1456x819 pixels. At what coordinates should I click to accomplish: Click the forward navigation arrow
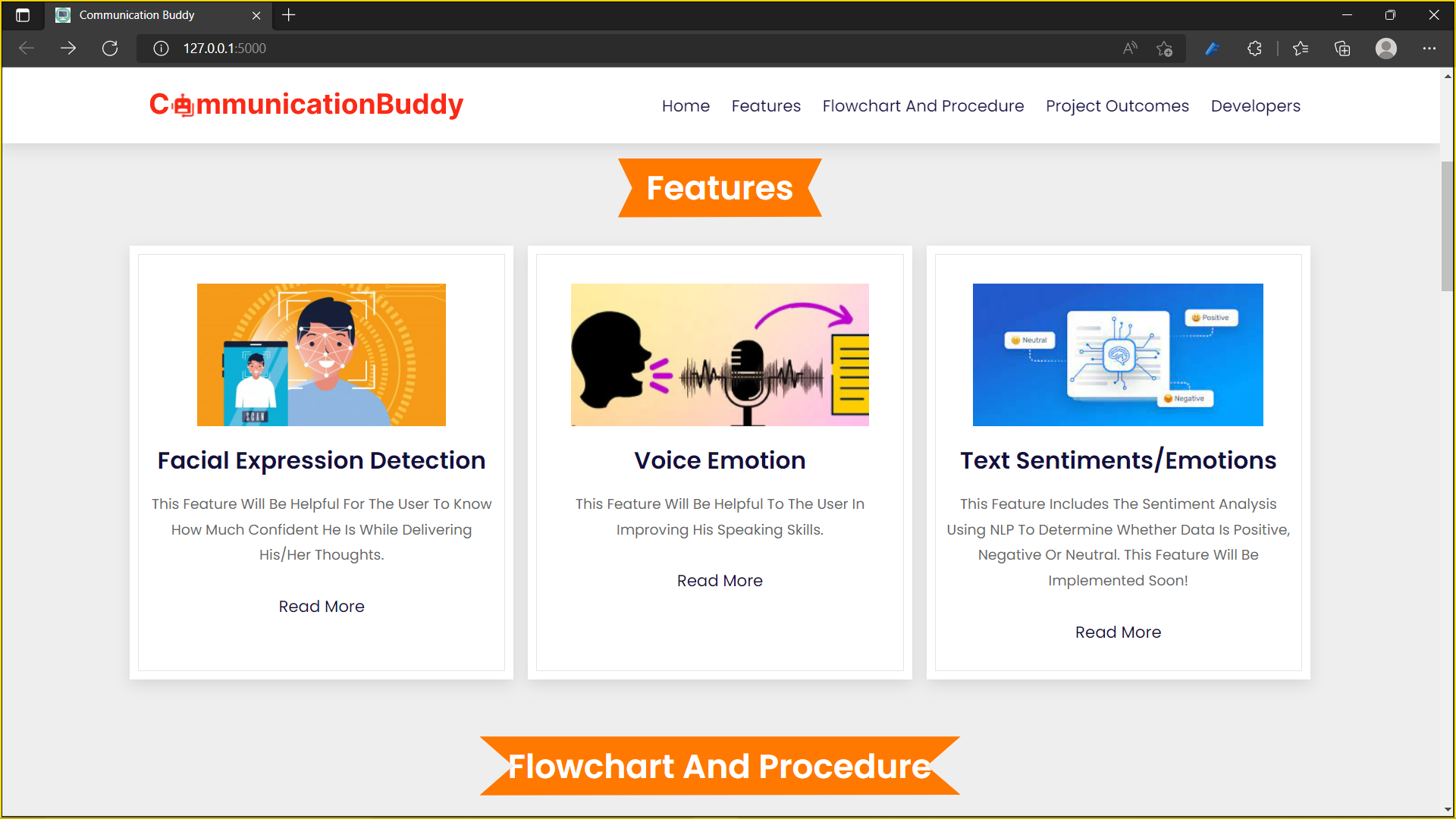click(68, 49)
